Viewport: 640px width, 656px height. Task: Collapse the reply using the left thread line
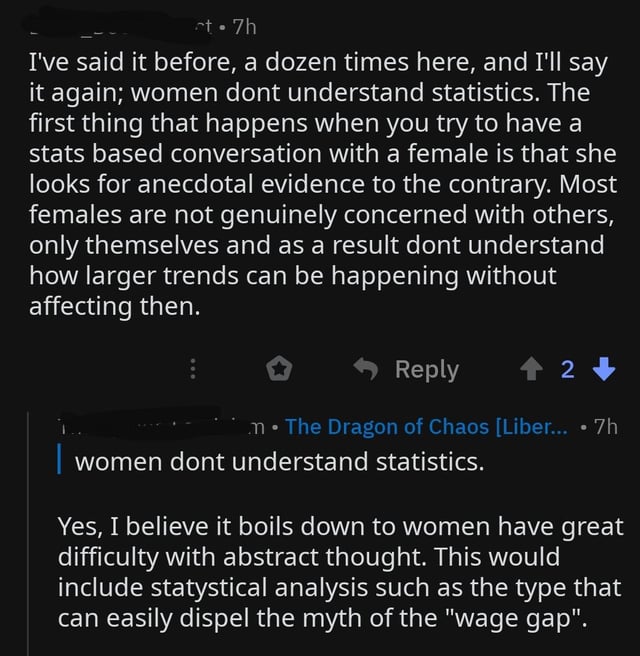coord(28,533)
